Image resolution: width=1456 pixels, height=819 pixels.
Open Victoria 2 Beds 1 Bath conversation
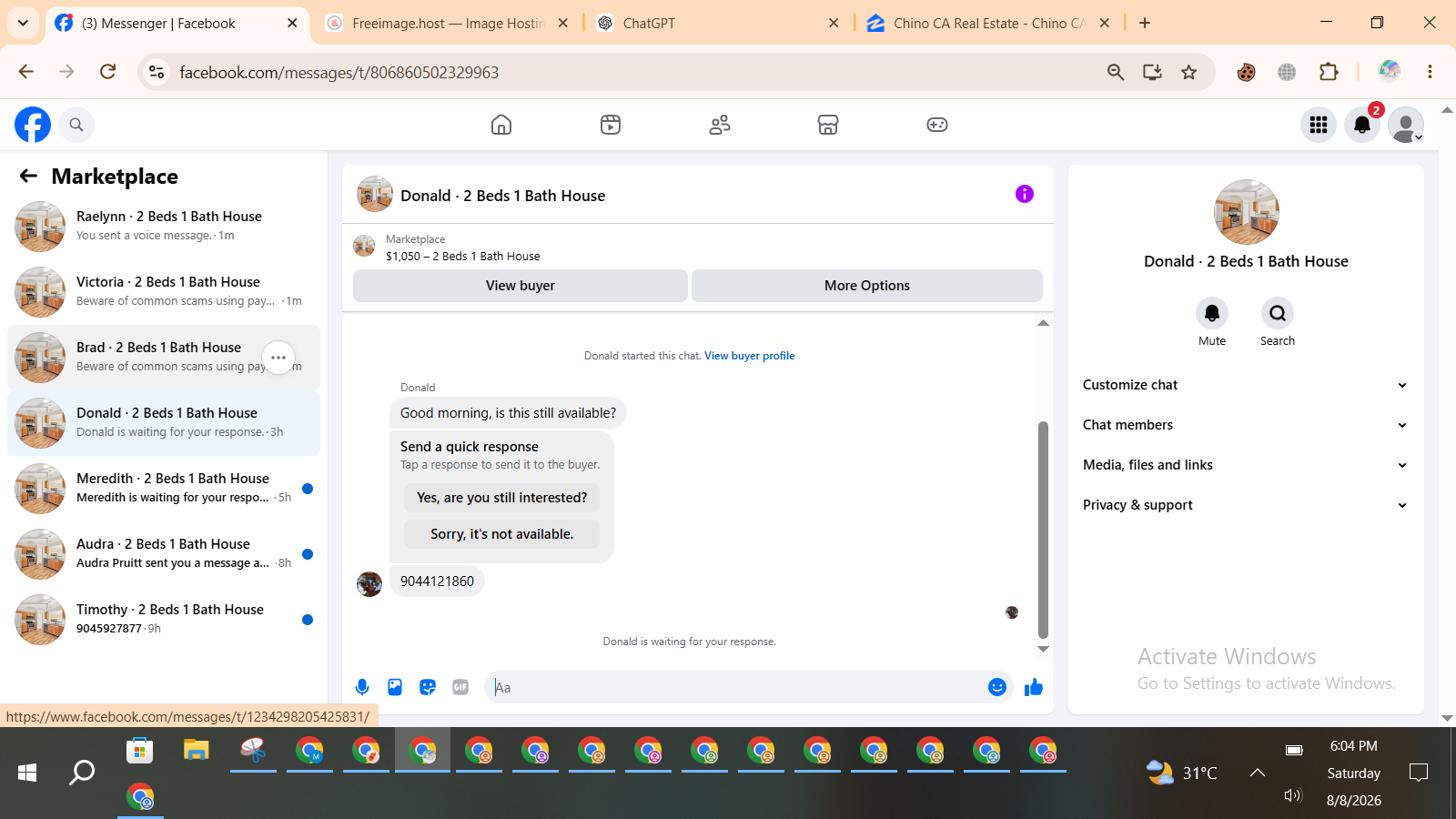tap(164, 292)
